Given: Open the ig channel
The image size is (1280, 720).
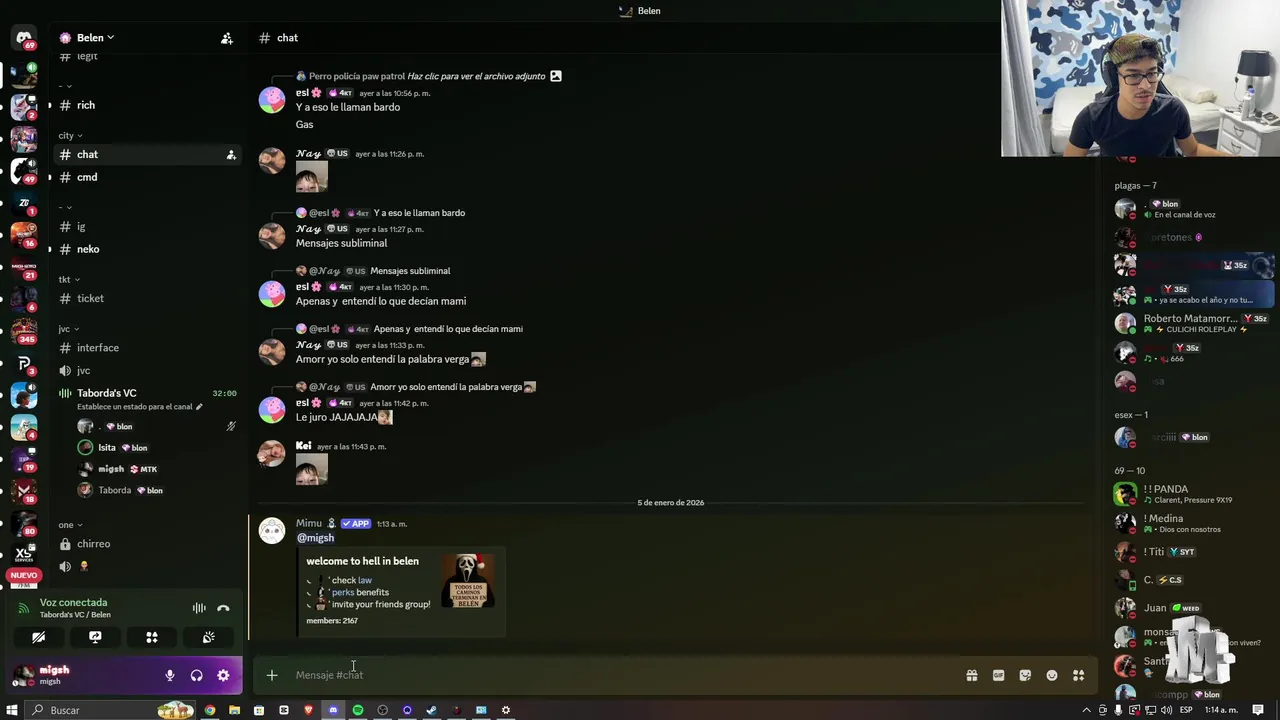Looking at the screenshot, I should pyautogui.click(x=148, y=227).
